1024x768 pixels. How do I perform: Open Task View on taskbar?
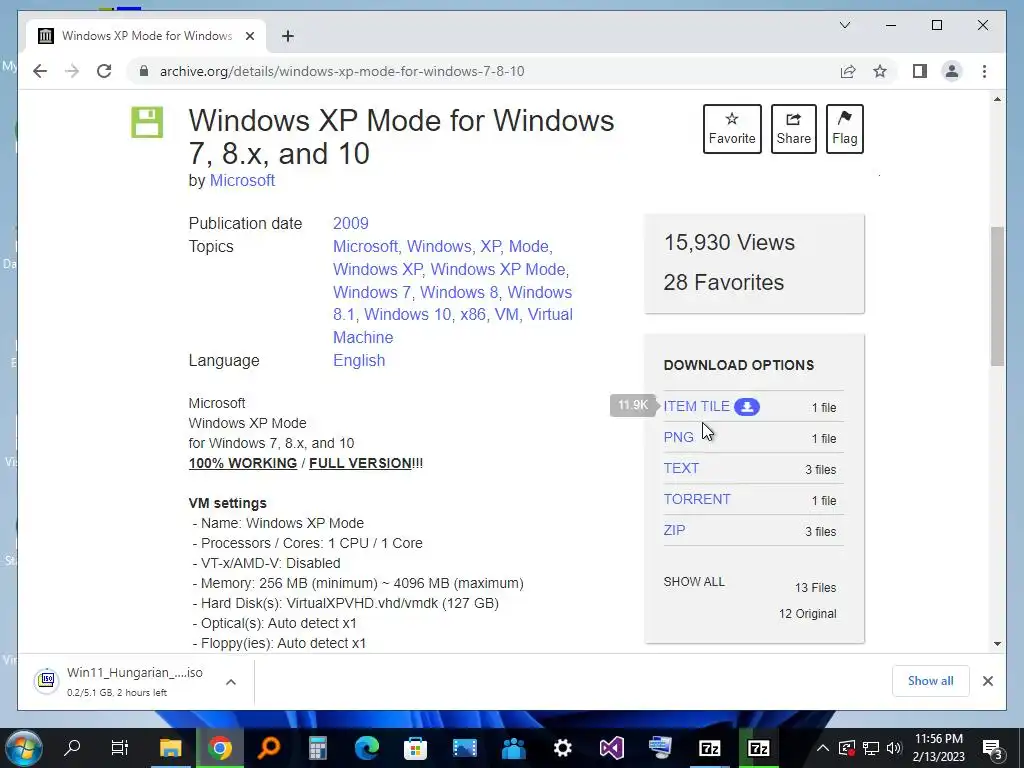(x=120, y=748)
